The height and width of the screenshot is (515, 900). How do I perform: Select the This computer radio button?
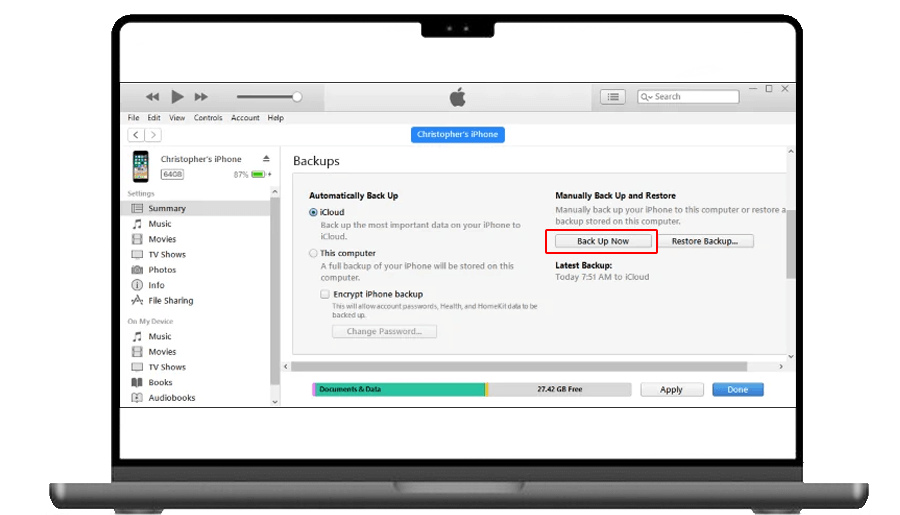coord(313,253)
